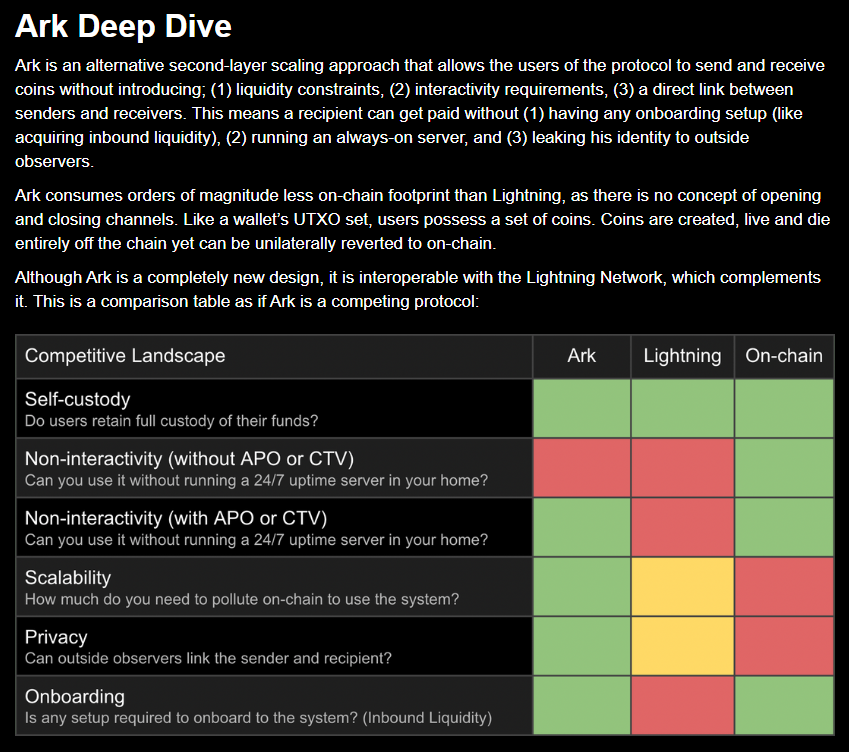
Task: Click paragraph starting "Although Ark is a completely"
Action: (x=417, y=289)
